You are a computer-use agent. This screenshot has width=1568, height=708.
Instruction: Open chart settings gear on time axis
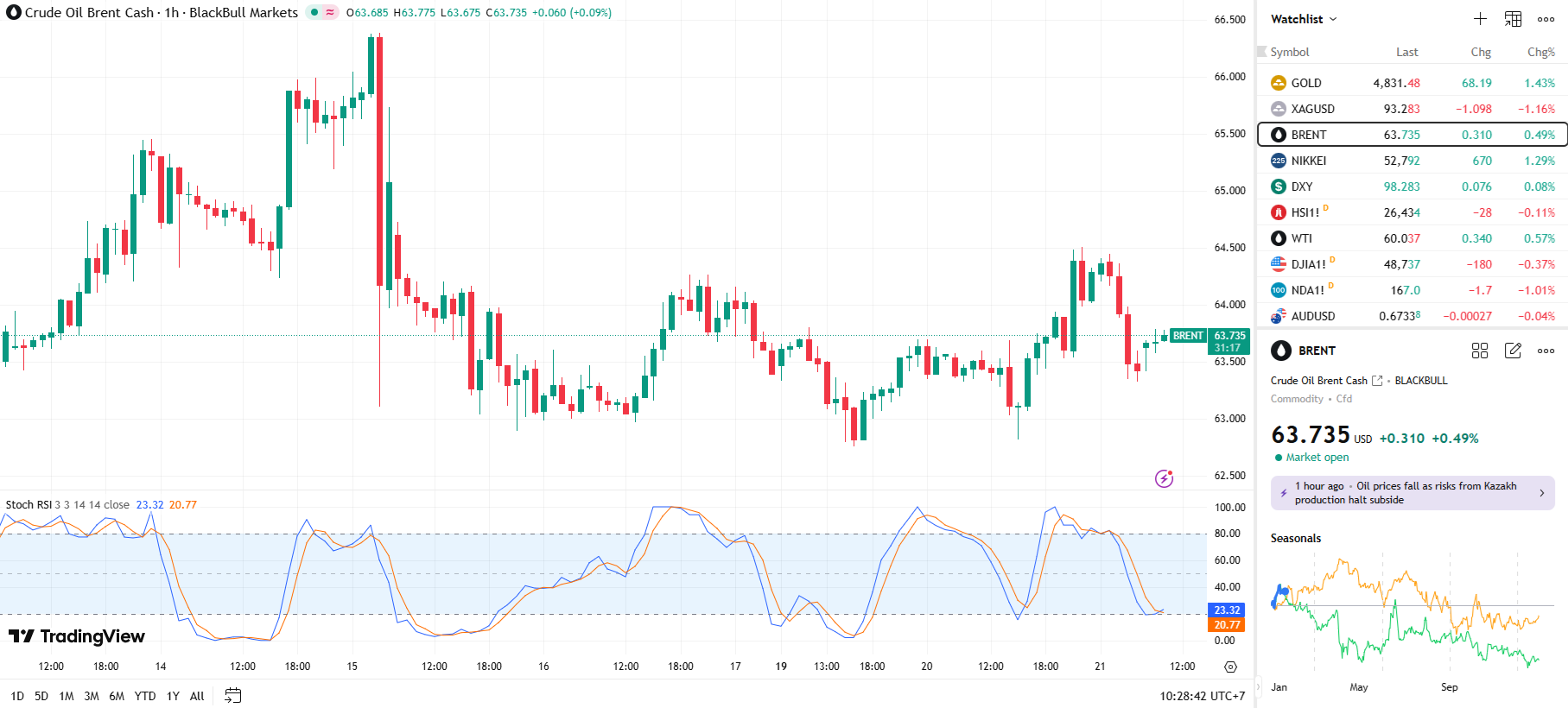(1230, 667)
